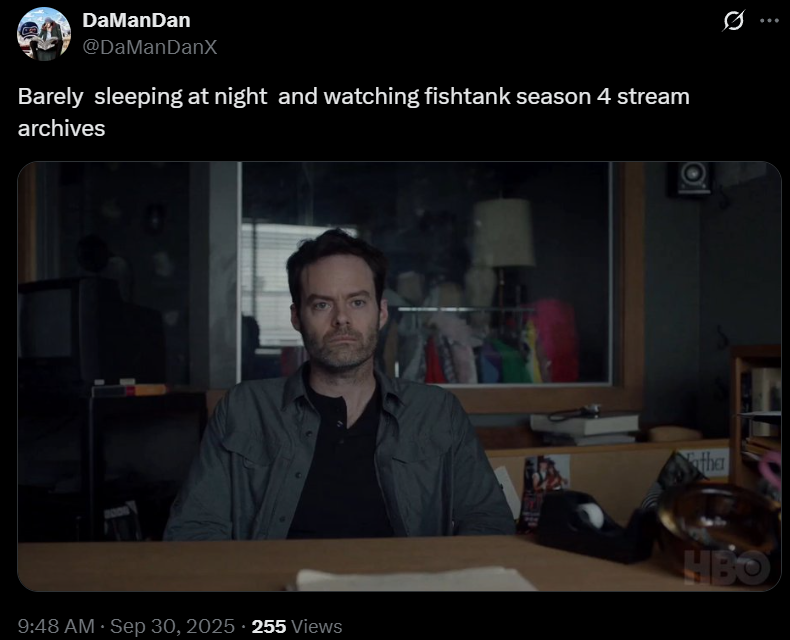Click the 255 Views count

297,626
